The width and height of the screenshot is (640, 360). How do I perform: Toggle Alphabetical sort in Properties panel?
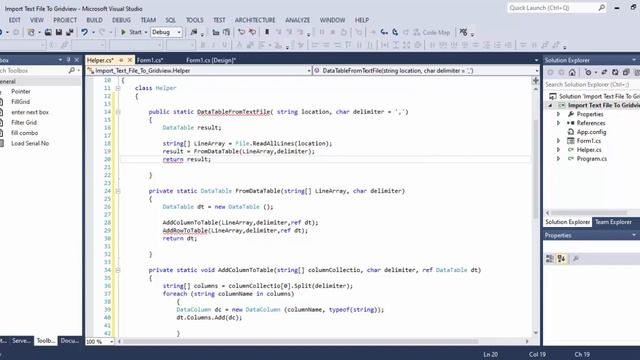click(x=561, y=258)
